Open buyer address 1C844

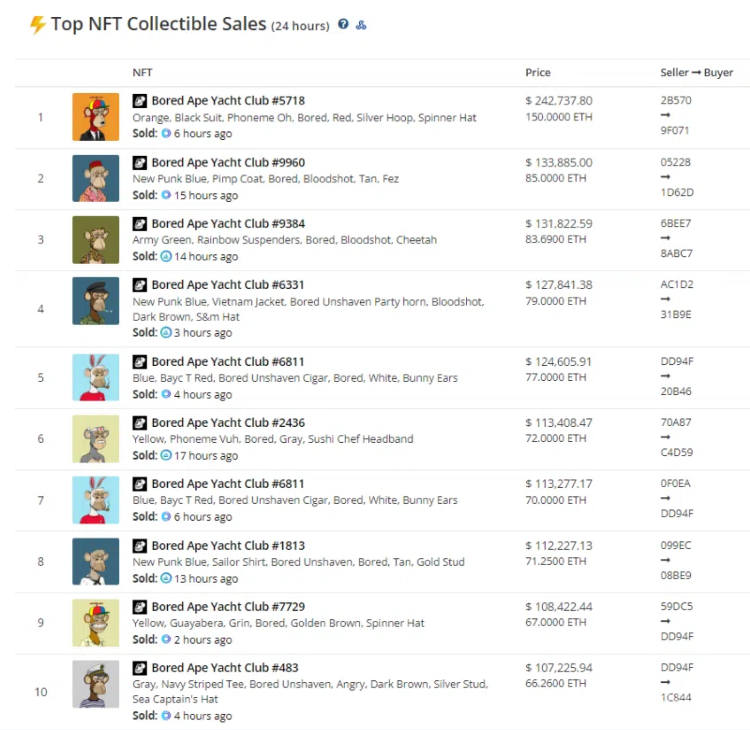point(676,697)
